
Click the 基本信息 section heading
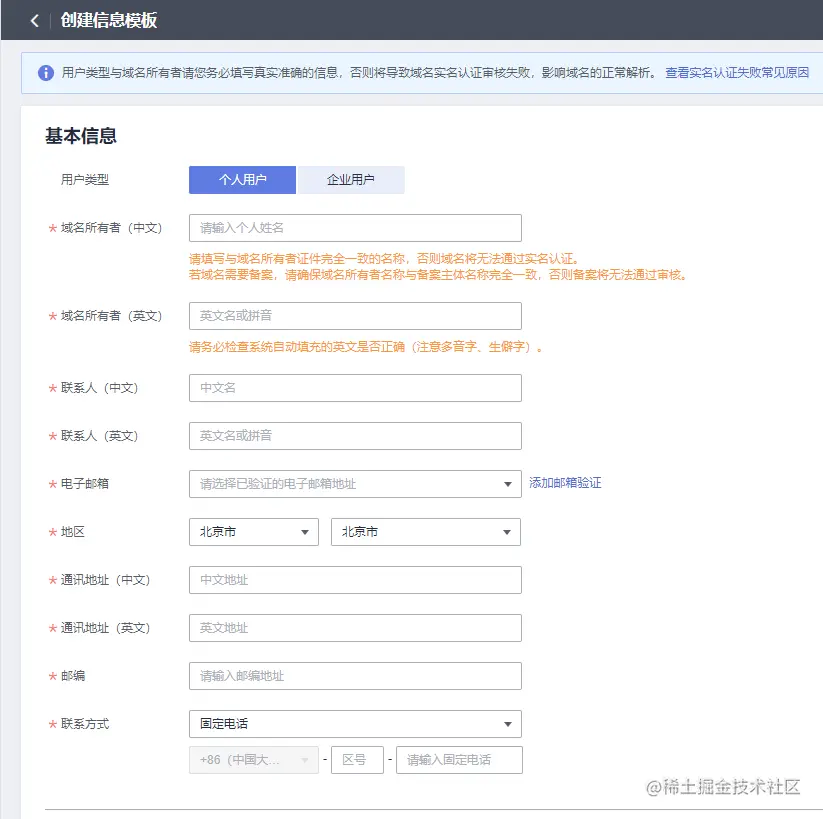(81, 136)
